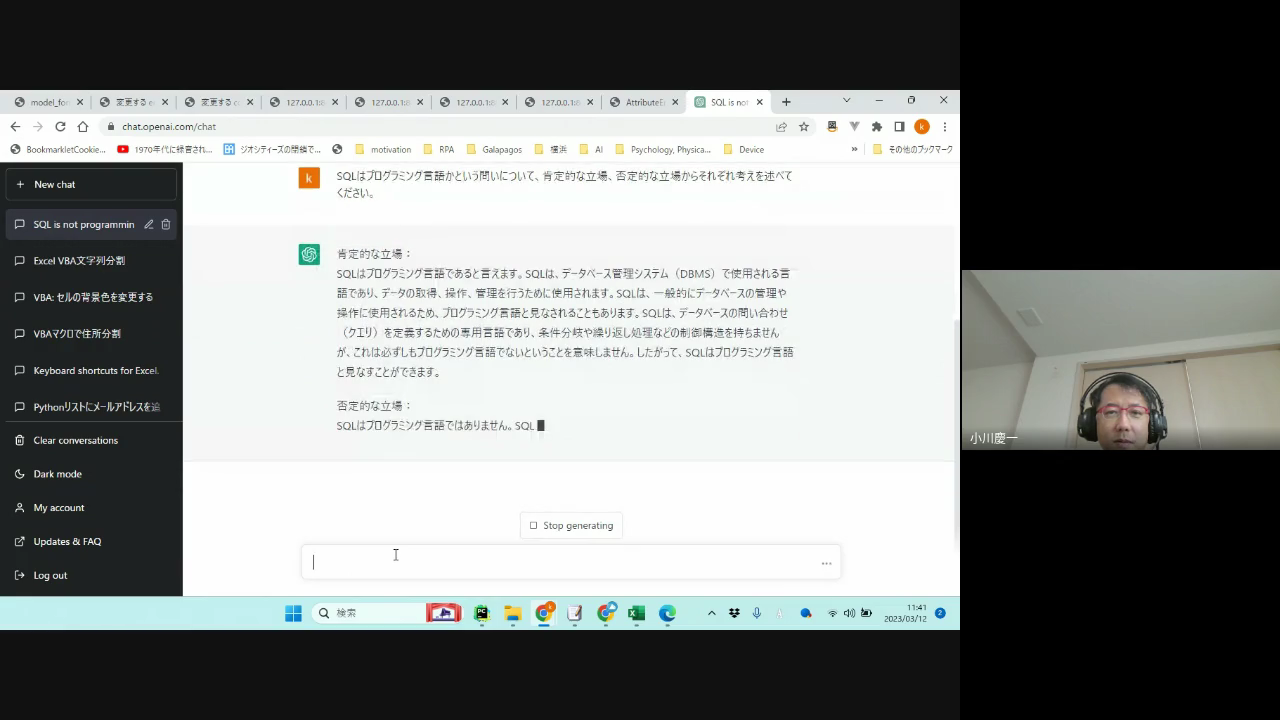Image resolution: width=1280 pixels, height=720 pixels.
Task: Show hidden system tray icons chevron
Action: 711,613
